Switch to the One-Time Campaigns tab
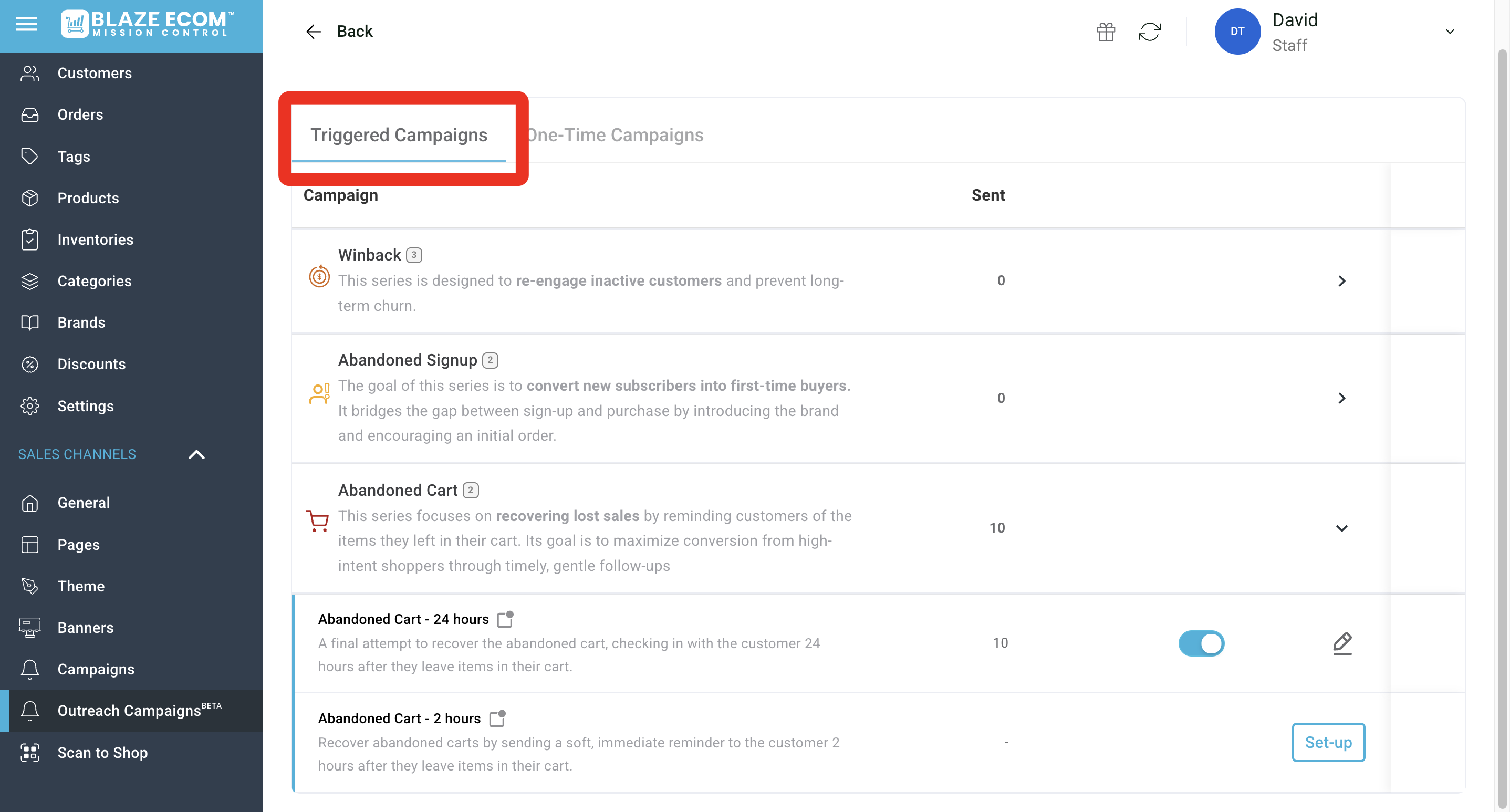The height and width of the screenshot is (812, 1510). pyautogui.click(x=616, y=135)
